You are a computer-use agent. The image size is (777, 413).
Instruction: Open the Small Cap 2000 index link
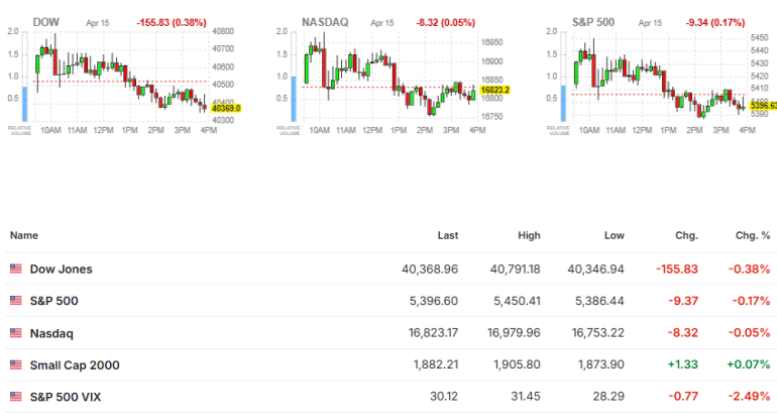pos(74,365)
